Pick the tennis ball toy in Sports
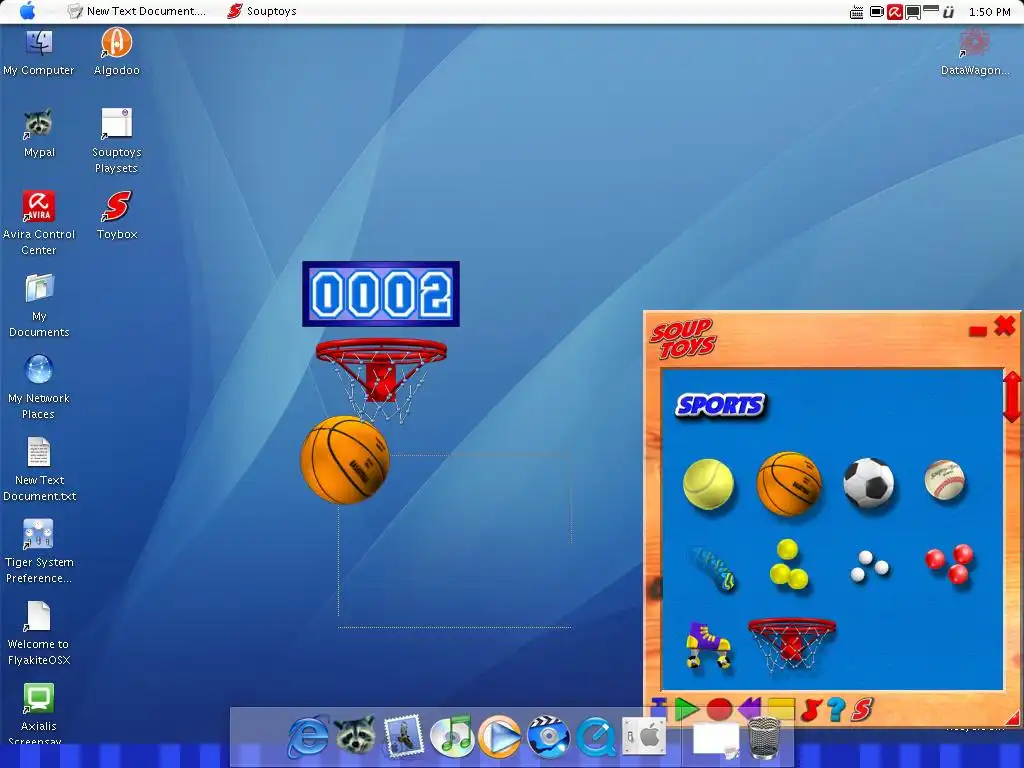The image size is (1024, 768). tap(708, 485)
